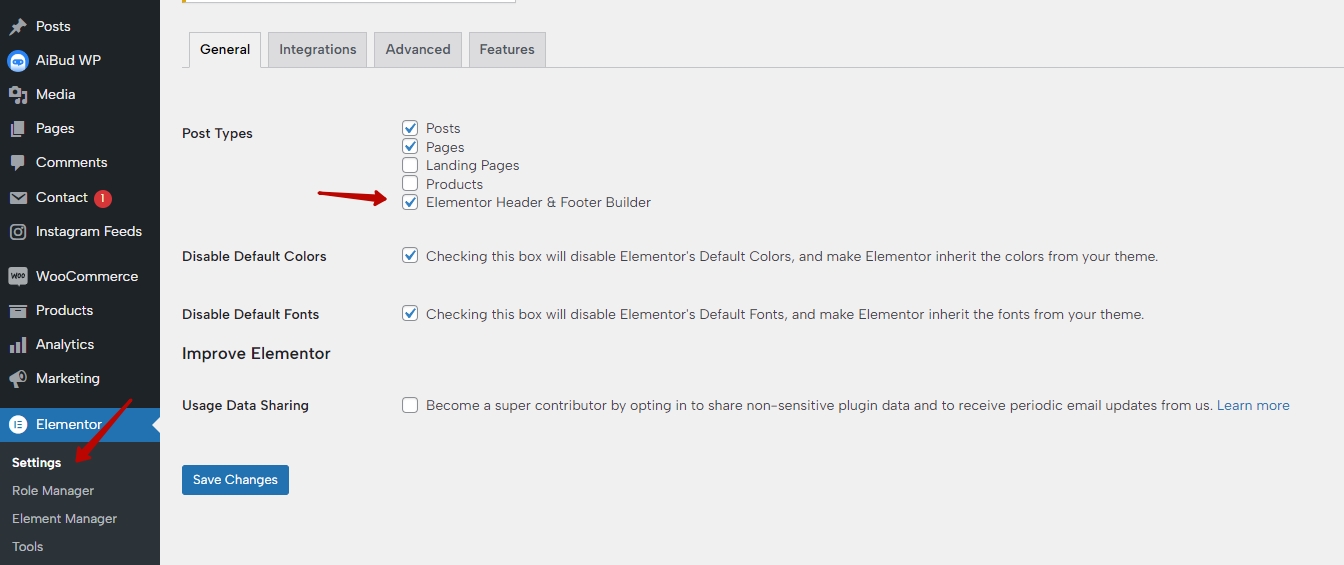Open AiBud WP chatbot icon

(17, 61)
